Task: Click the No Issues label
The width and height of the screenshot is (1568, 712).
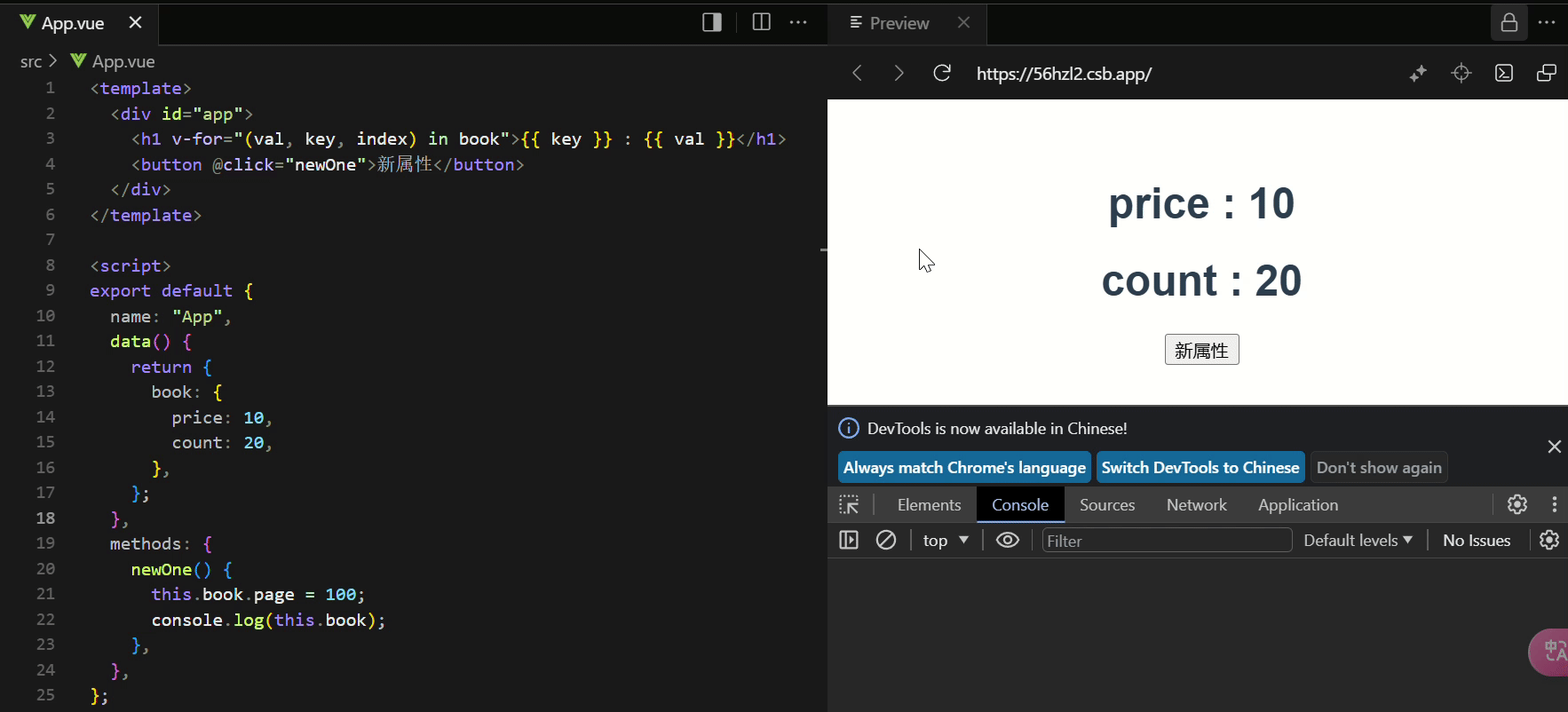Action: coord(1477,541)
